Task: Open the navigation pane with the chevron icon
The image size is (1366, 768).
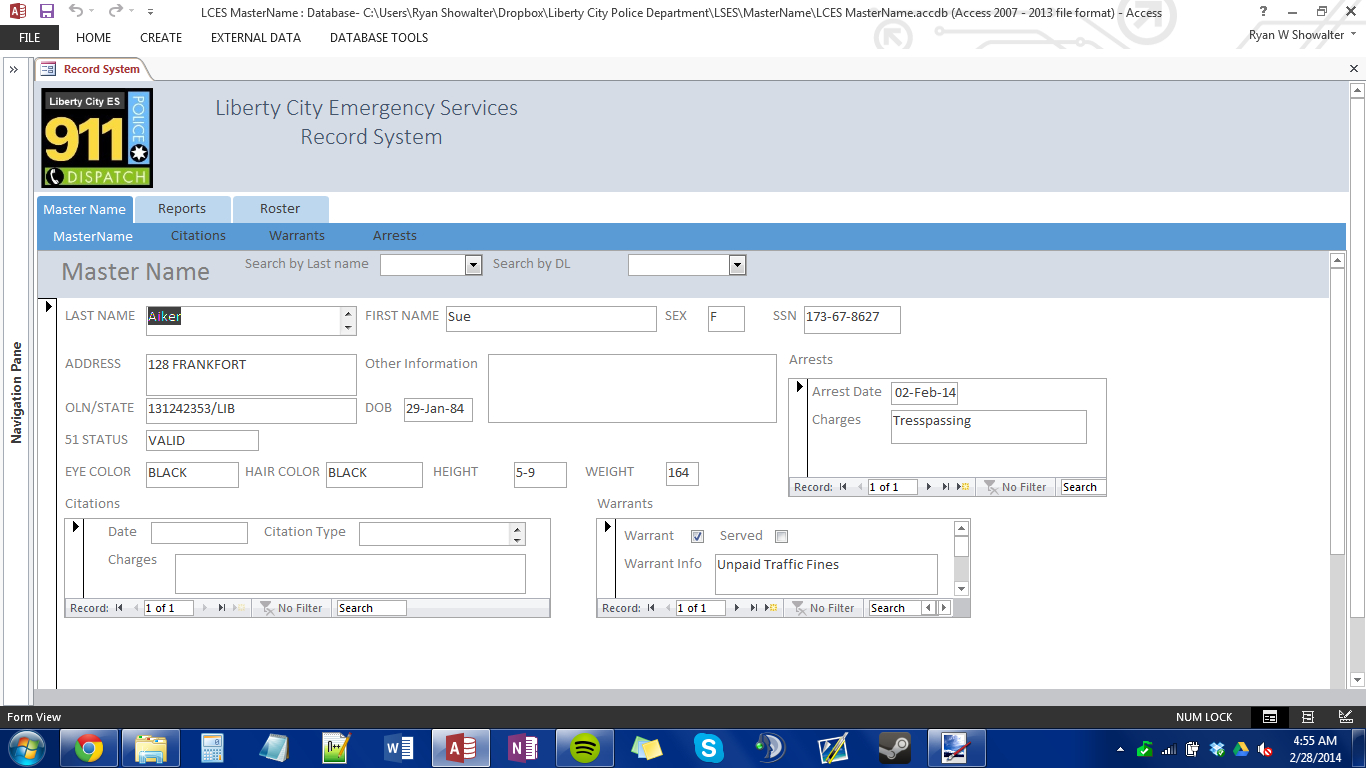Action: (14, 69)
